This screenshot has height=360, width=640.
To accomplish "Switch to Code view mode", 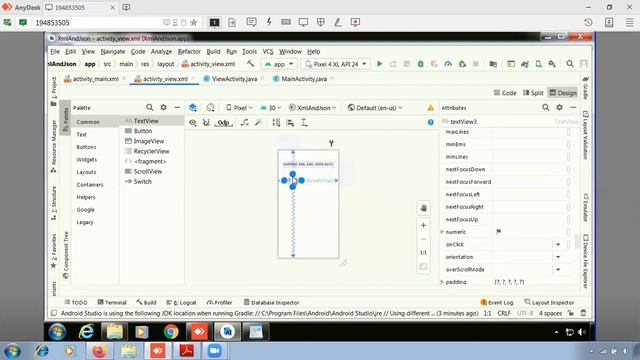I will [x=505, y=93].
